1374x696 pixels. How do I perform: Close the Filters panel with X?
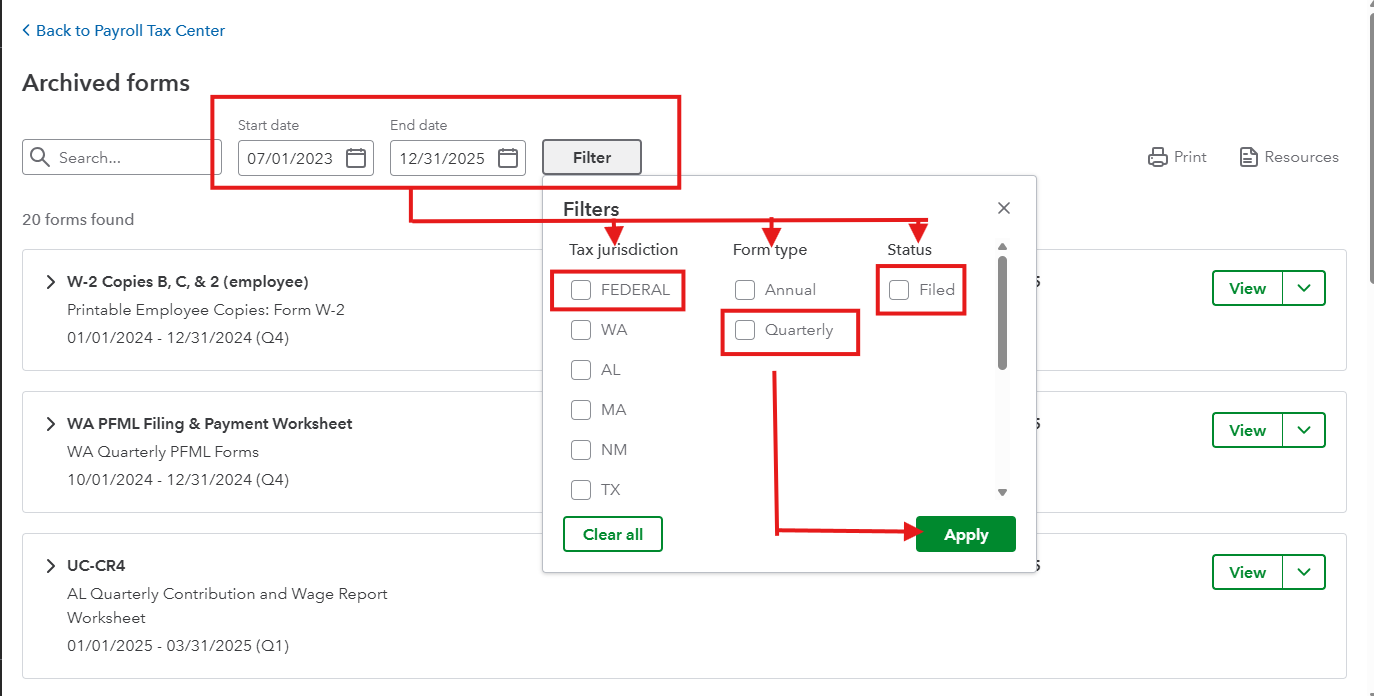pos(1004,208)
